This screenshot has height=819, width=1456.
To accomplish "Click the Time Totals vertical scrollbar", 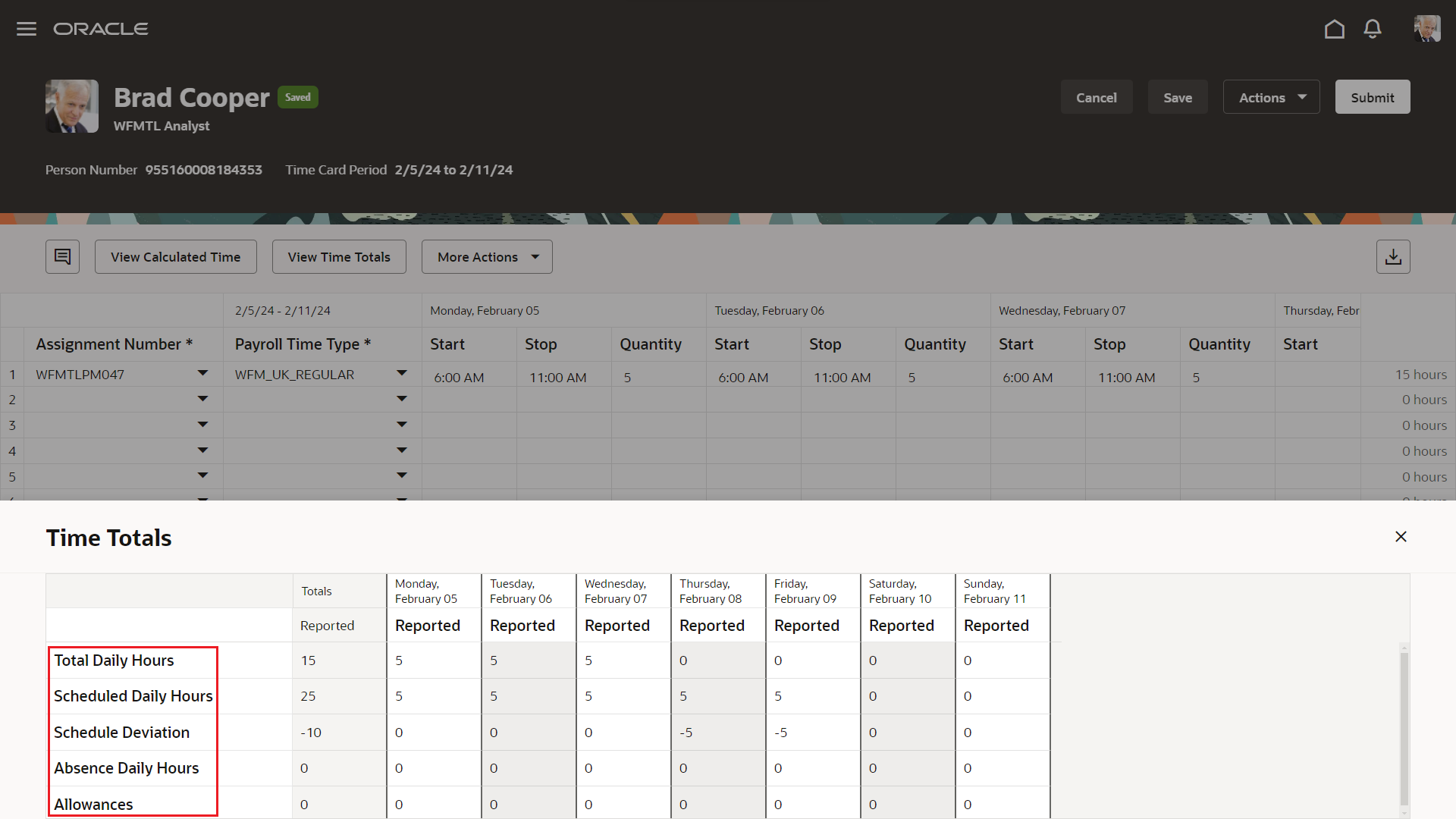I will coord(1404,730).
